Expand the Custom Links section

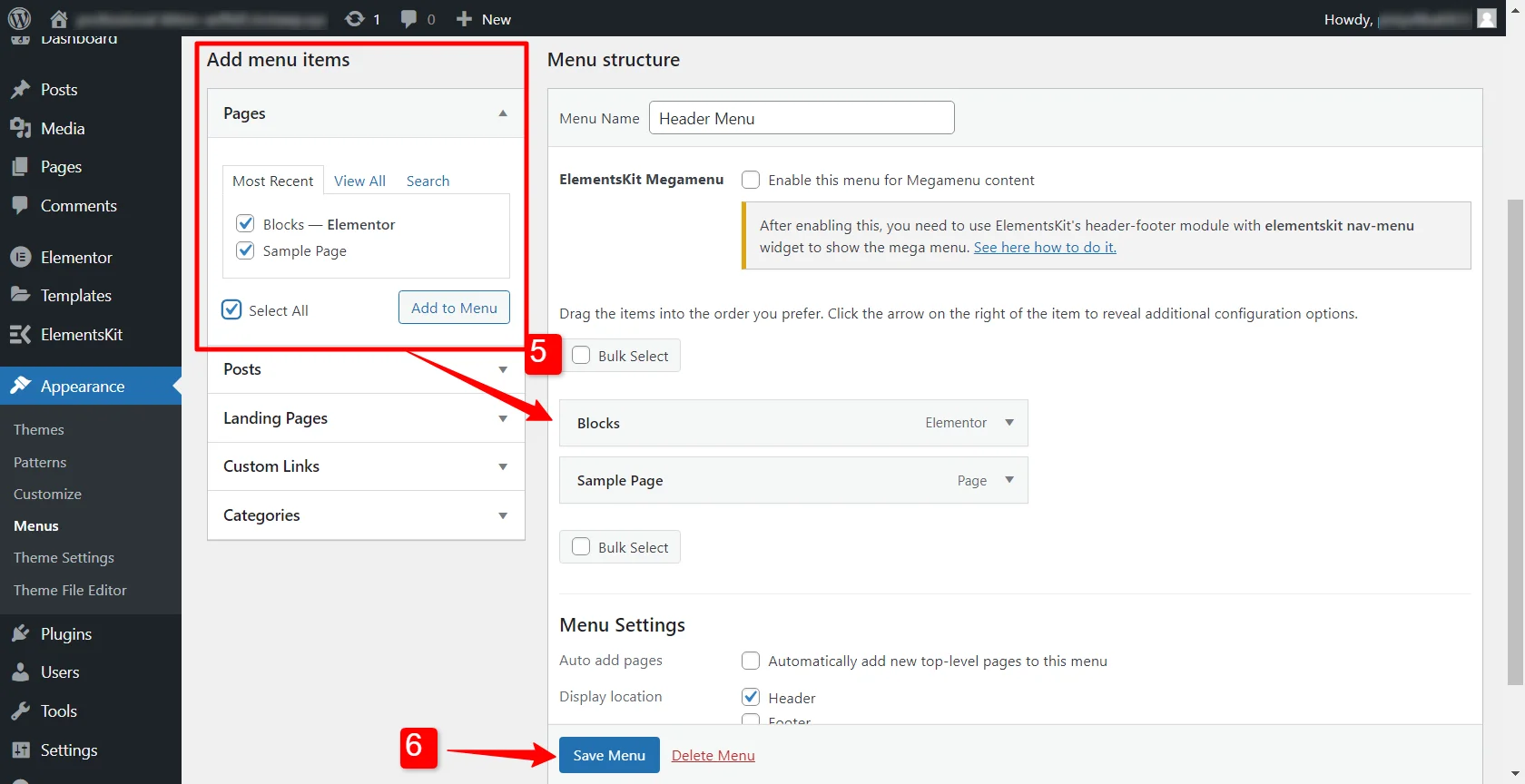click(x=366, y=466)
